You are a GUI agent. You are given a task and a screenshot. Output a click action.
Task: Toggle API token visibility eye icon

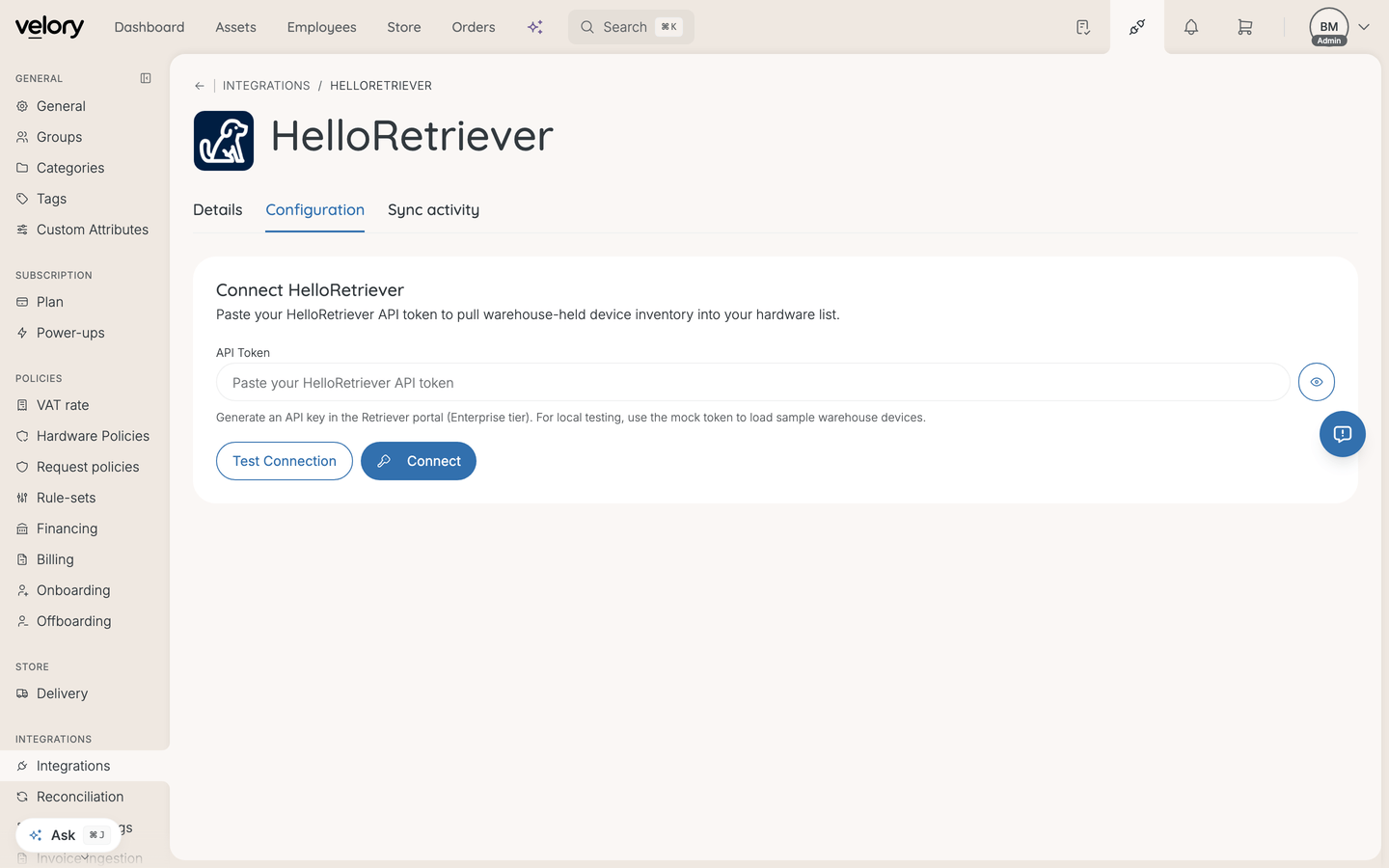pyautogui.click(x=1317, y=382)
